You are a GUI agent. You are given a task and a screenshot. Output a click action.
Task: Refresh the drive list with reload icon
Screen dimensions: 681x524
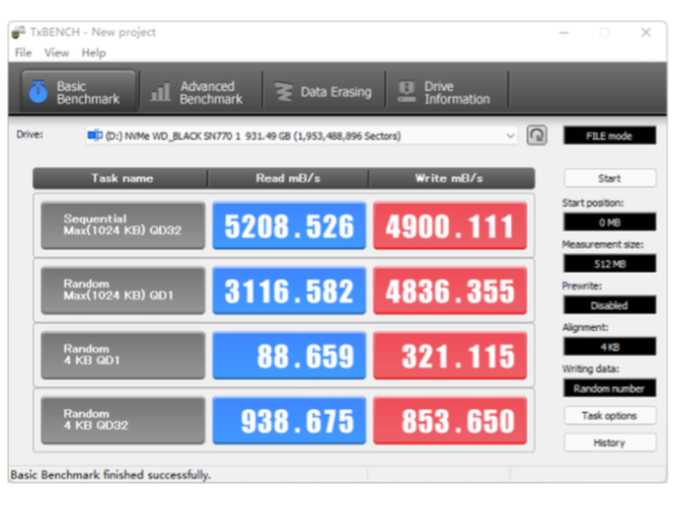(x=537, y=135)
